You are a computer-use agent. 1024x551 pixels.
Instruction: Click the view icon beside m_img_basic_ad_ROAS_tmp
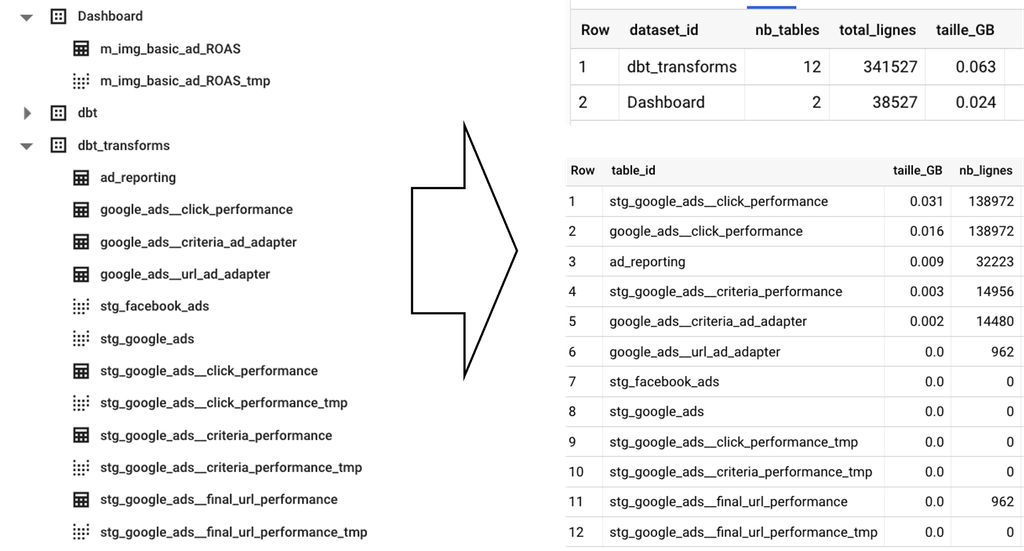coord(81,81)
